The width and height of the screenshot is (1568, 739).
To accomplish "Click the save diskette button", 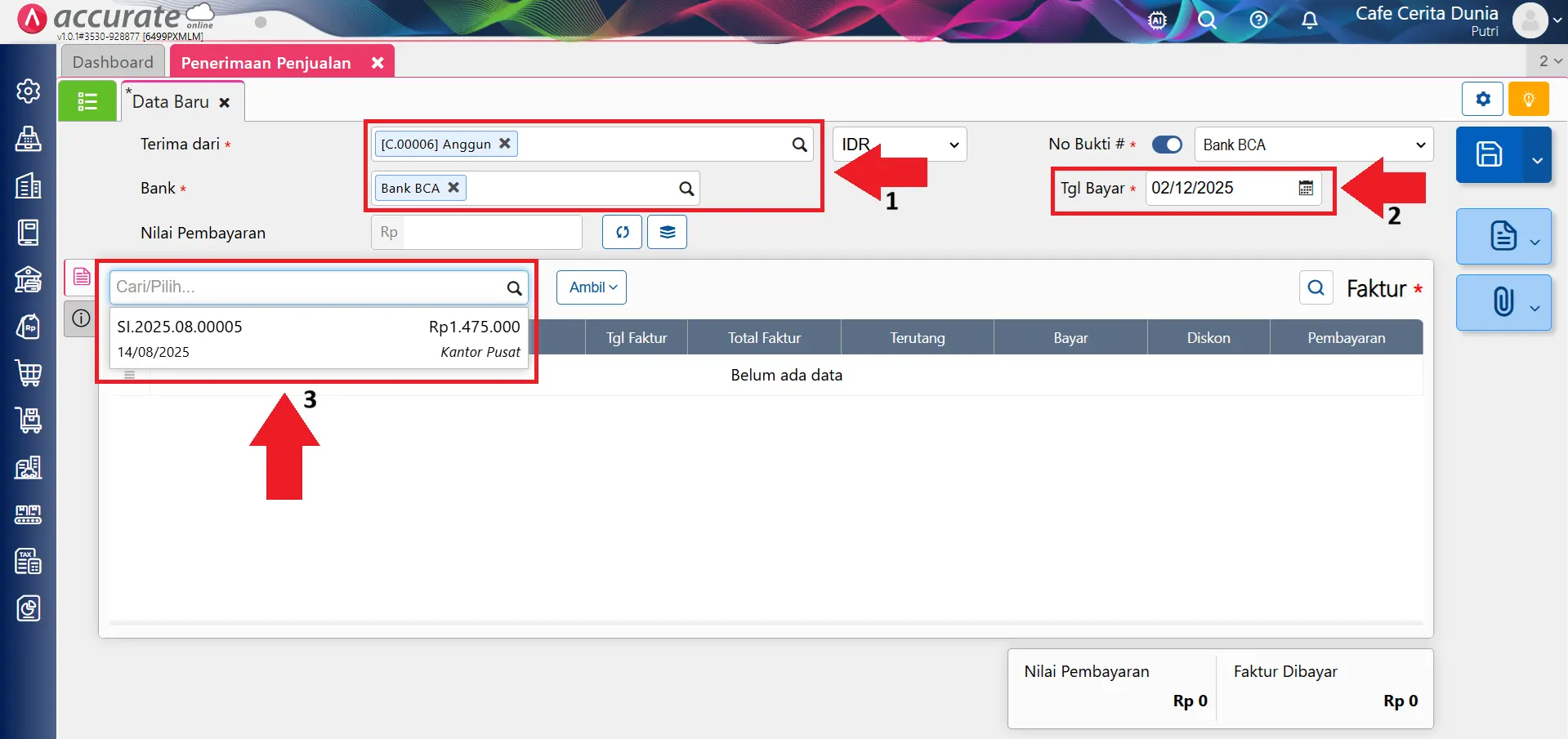I will (x=1489, y=154).
